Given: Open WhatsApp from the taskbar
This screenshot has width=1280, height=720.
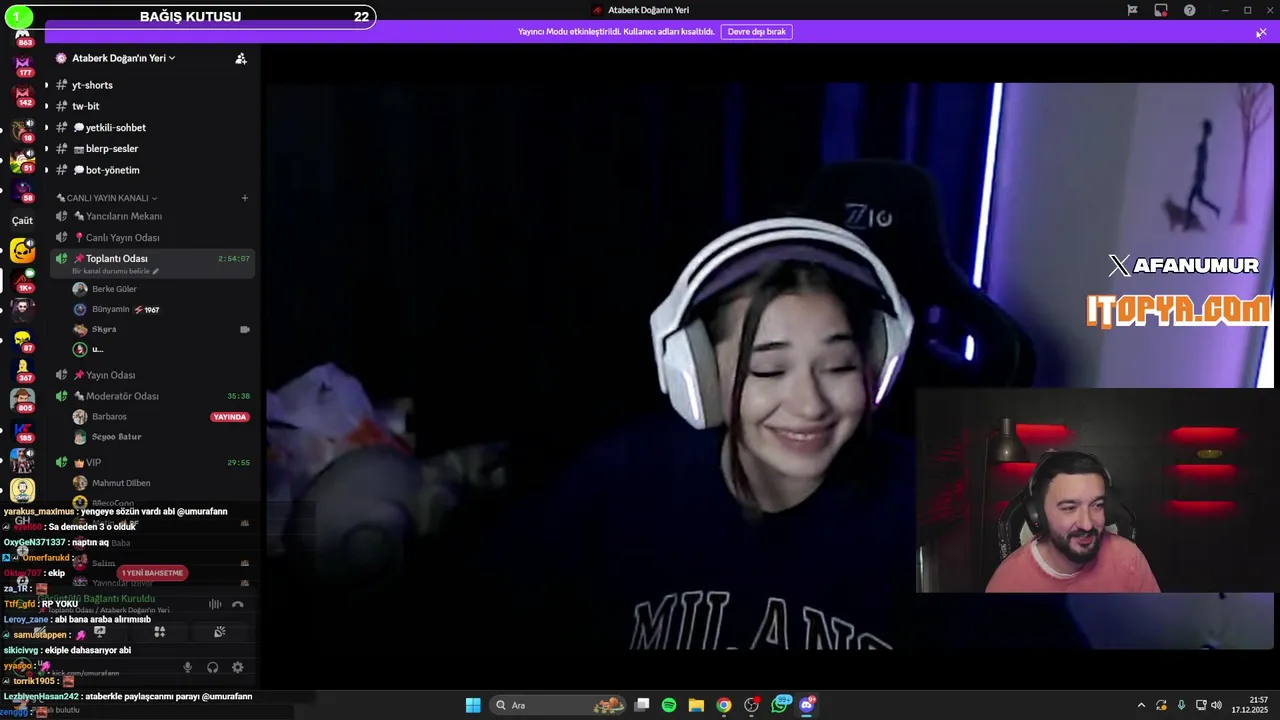Looking at the screenshot, I should (x=779, y=705).
